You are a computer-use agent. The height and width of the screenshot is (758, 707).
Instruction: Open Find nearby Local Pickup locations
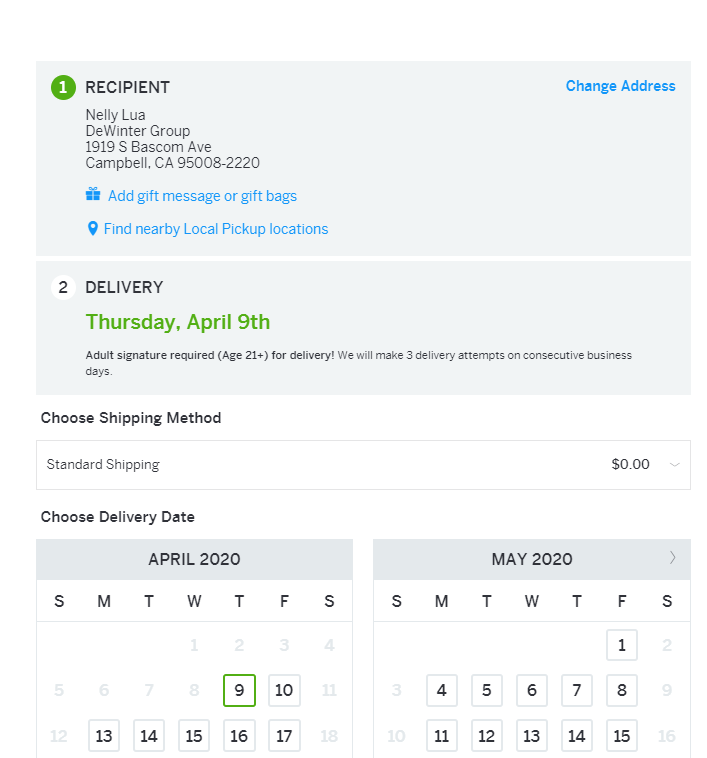point(216,229)
